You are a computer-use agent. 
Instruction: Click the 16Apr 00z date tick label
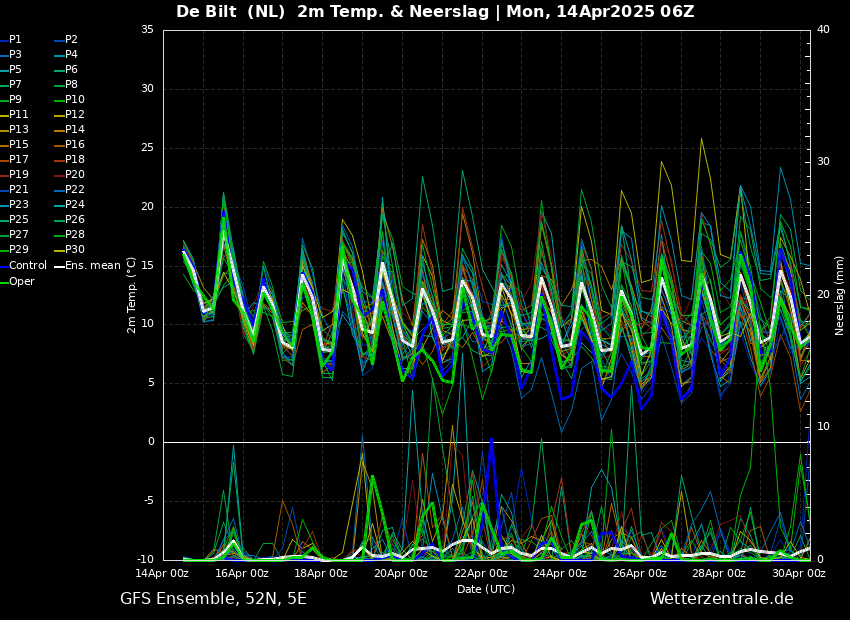[242, 574]
